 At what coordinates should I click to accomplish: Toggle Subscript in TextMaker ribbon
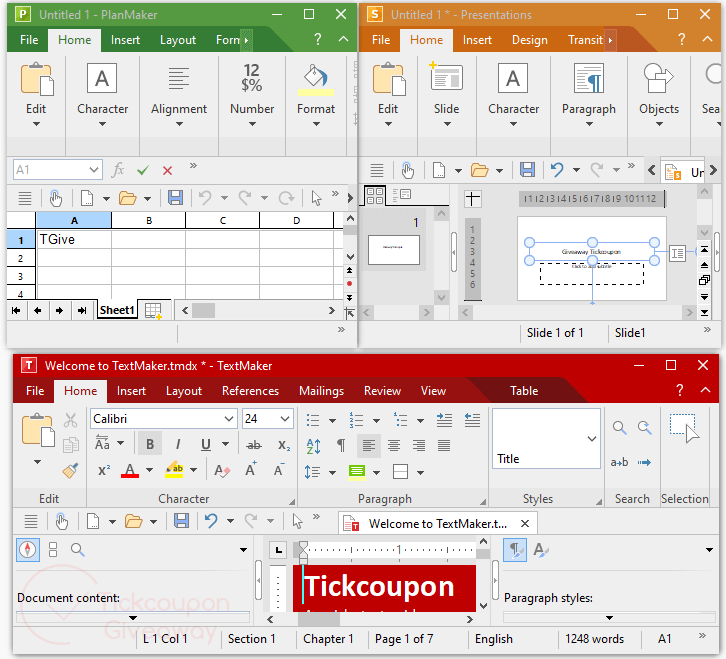coord(283,445)
